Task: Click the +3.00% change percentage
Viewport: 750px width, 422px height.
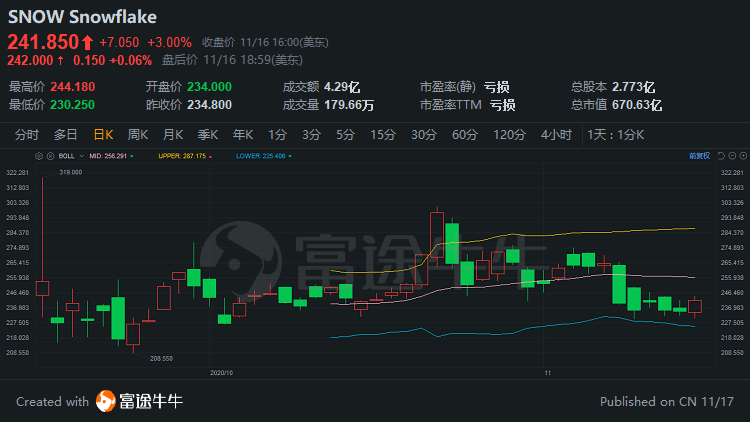Action: [169, 43]
